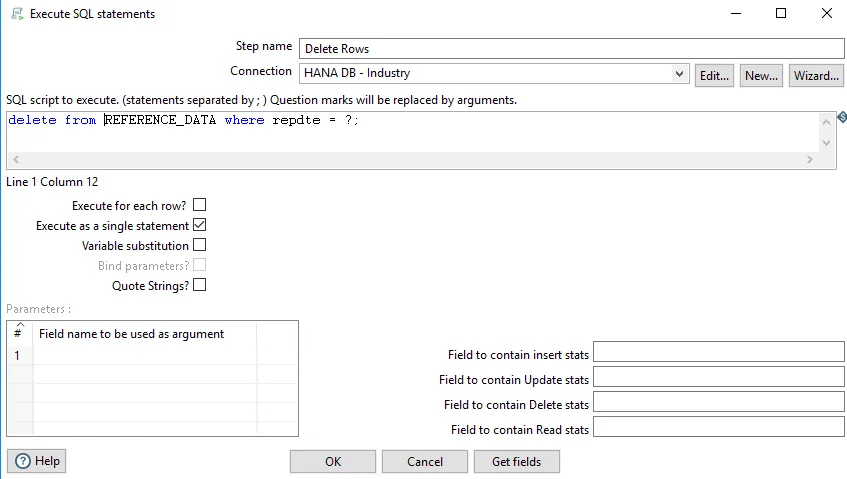Uncheck Execute as a single statement

pos(199,225)
